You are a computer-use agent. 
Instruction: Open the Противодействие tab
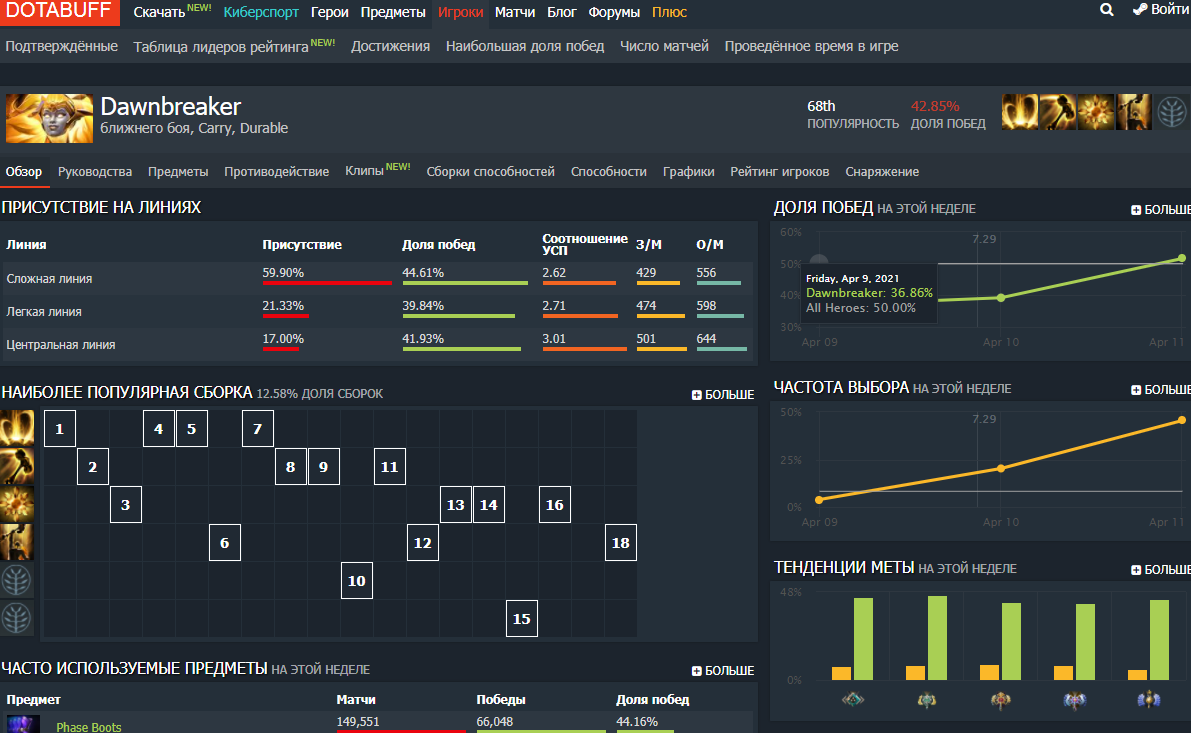coord(276,172)
